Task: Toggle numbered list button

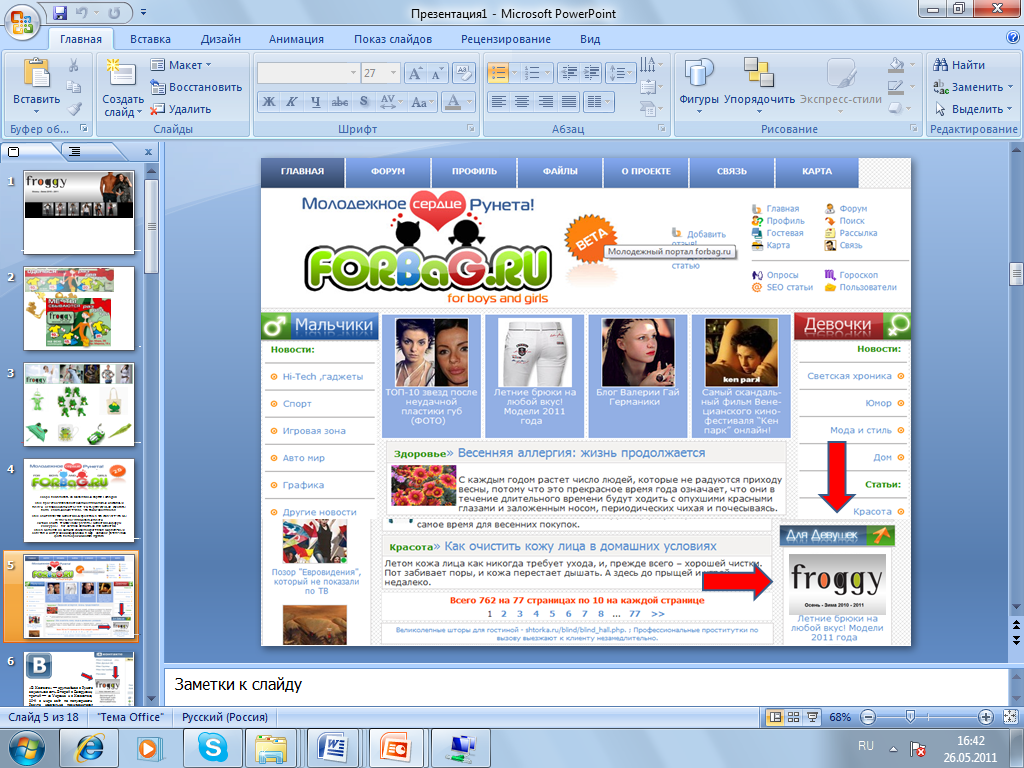Action: tap(533, 72)
